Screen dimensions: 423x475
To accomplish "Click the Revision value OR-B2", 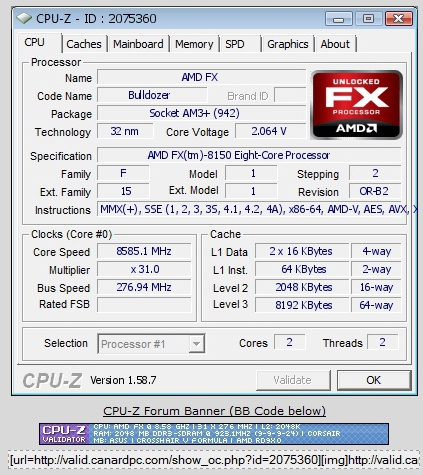I will pos(375,191).
